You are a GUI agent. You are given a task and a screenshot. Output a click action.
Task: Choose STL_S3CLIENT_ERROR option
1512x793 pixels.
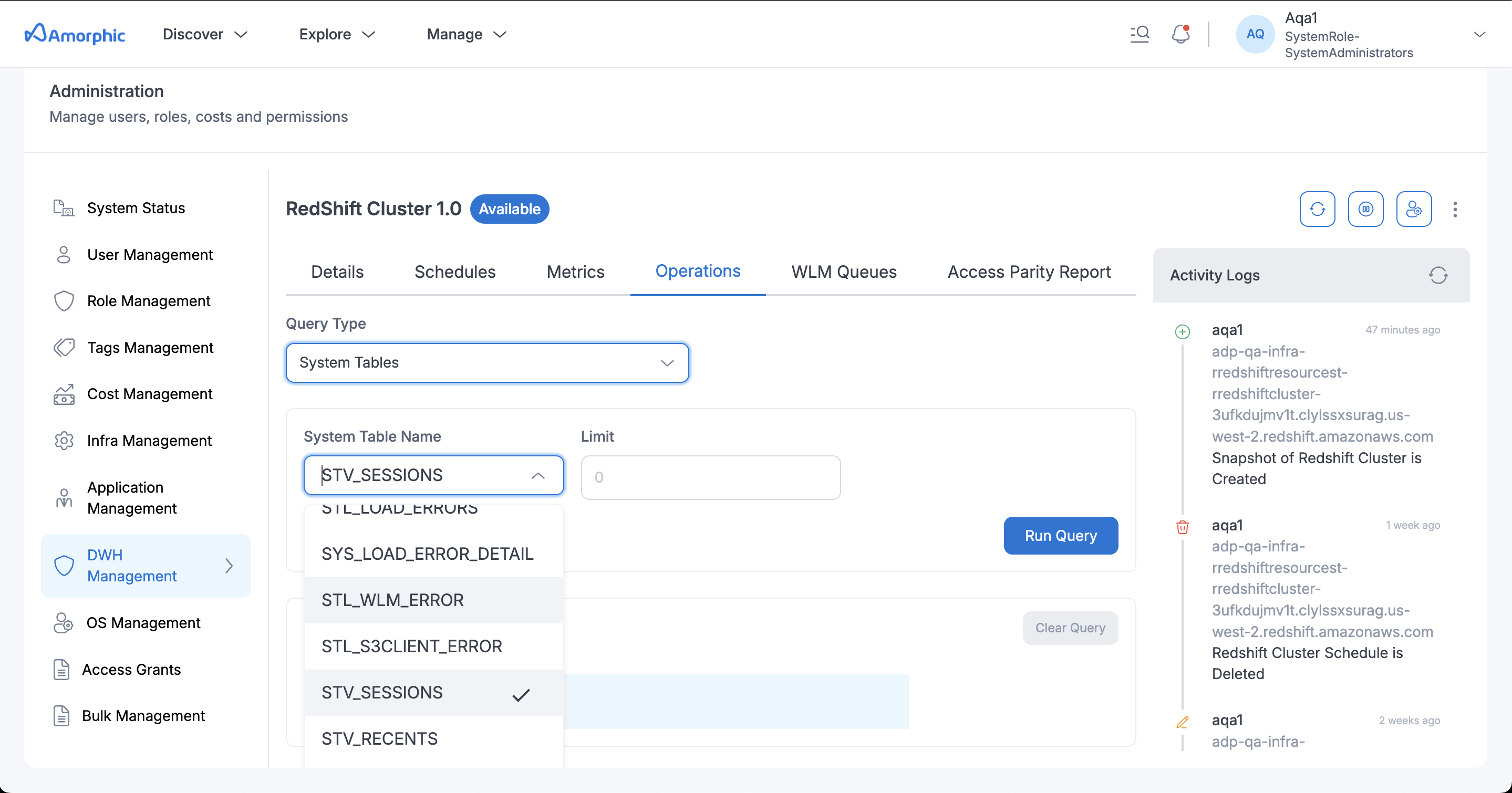434,646
